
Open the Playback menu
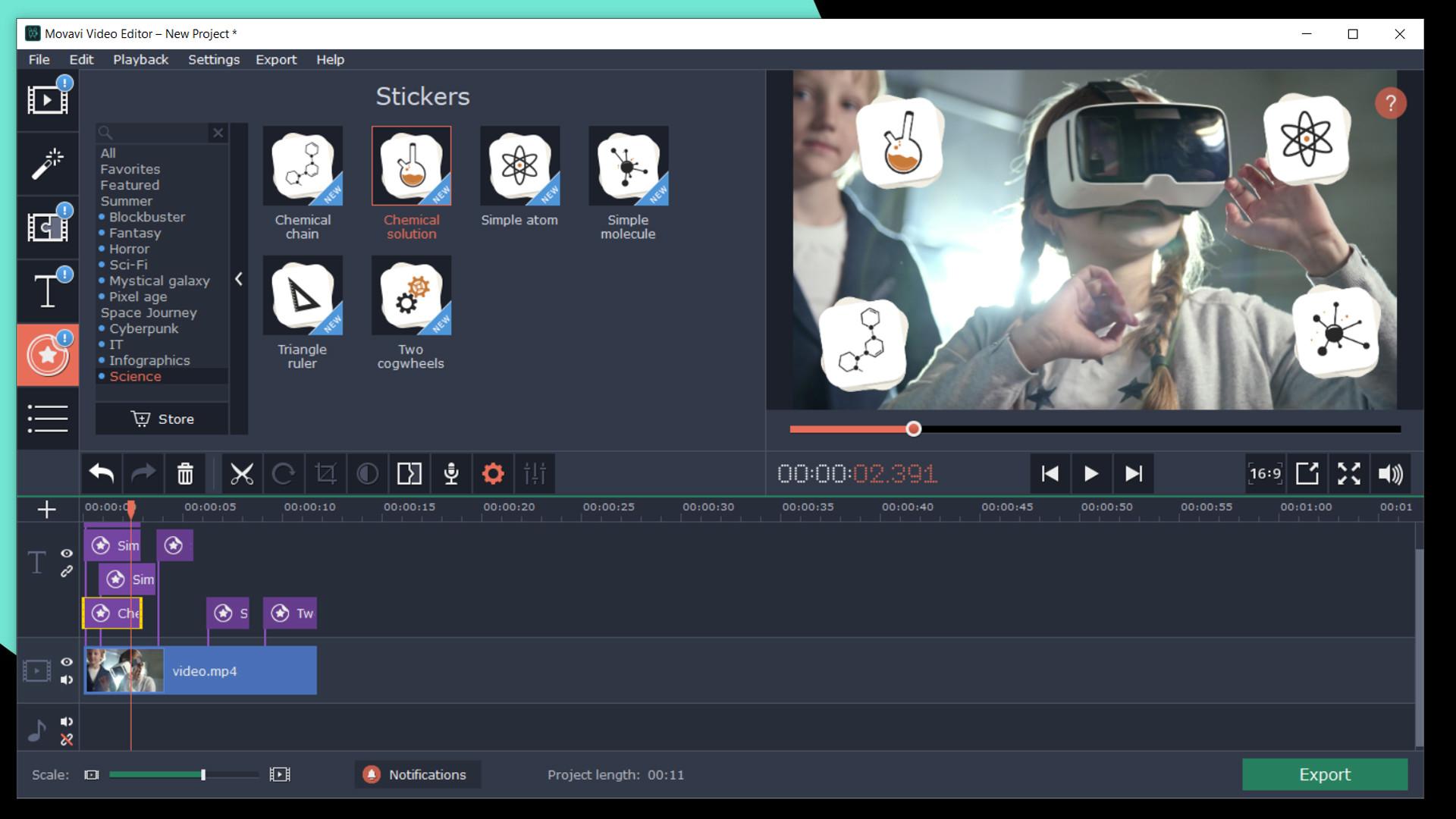pyautogui.click(x=140, y=59)
